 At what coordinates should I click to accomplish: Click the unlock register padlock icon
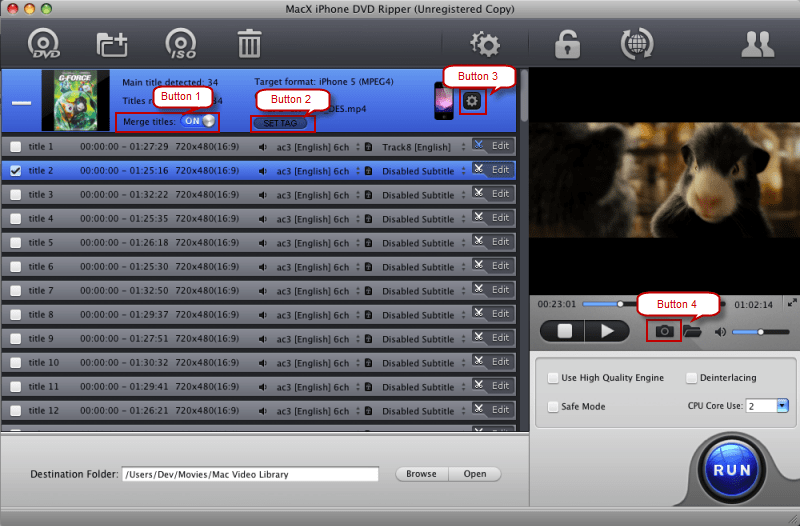point(567,44)
